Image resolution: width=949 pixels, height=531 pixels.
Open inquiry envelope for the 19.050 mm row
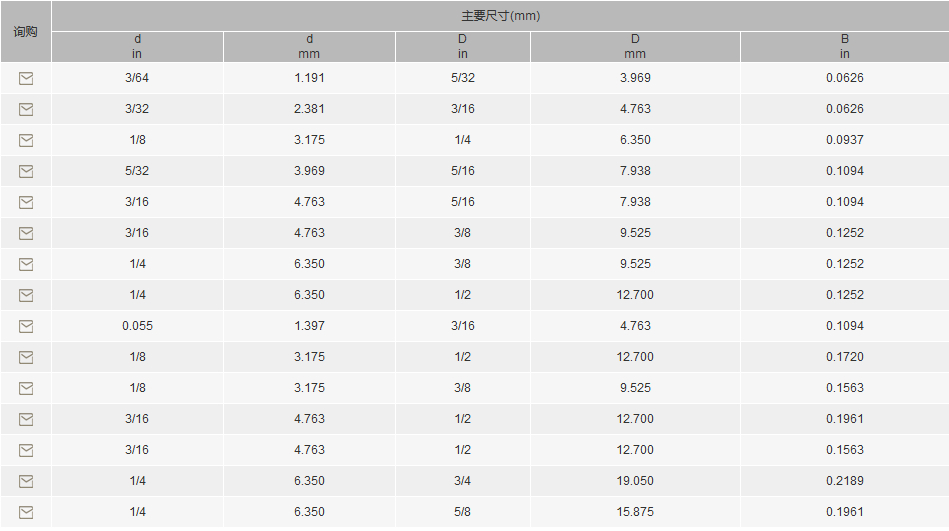[x=26, y=481]
